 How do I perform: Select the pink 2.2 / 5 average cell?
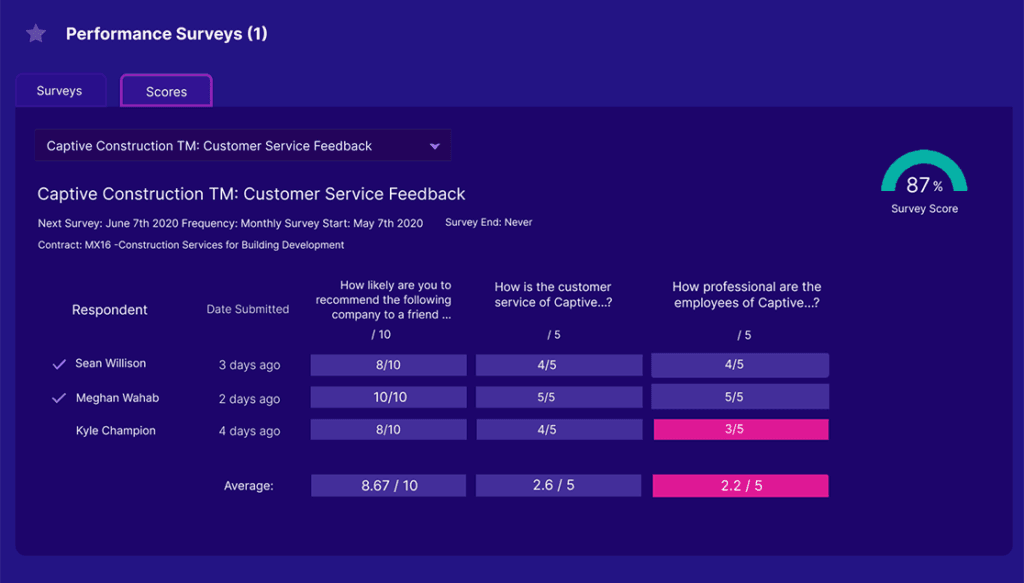[740, 486]
